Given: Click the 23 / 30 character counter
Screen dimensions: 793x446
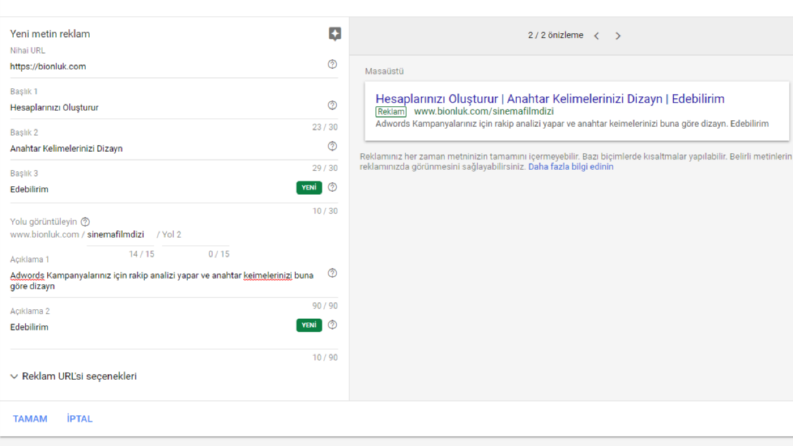Looking at the screenshot, I should (x=325, y=127).
